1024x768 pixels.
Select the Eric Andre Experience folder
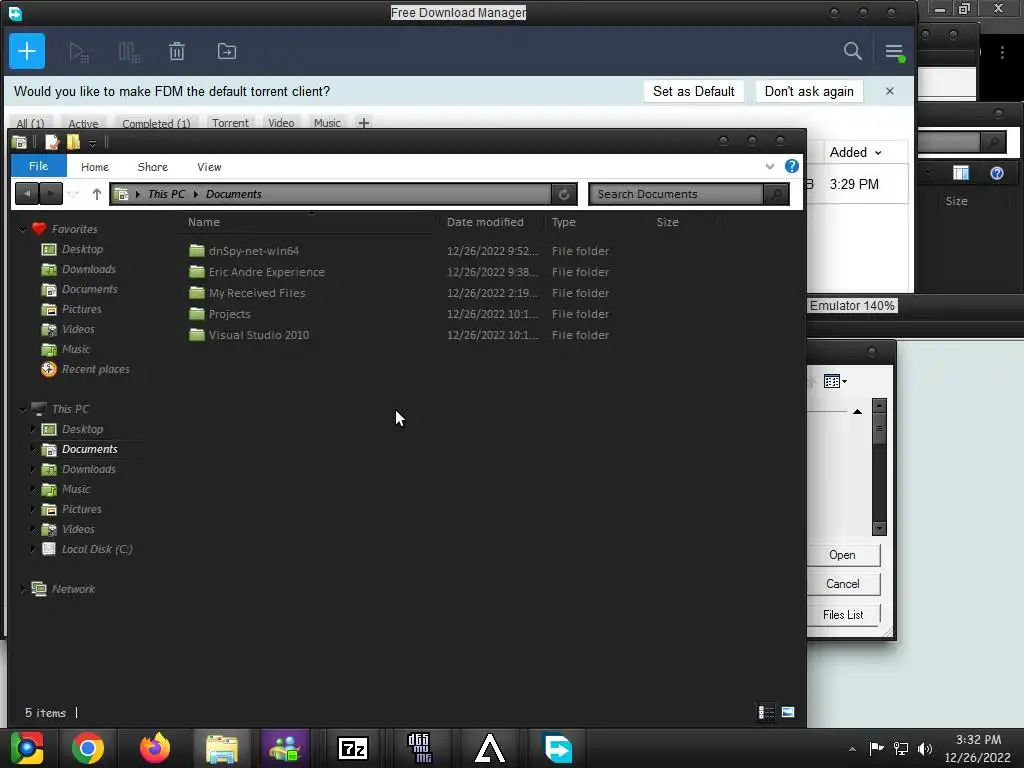tap(266, 272)
